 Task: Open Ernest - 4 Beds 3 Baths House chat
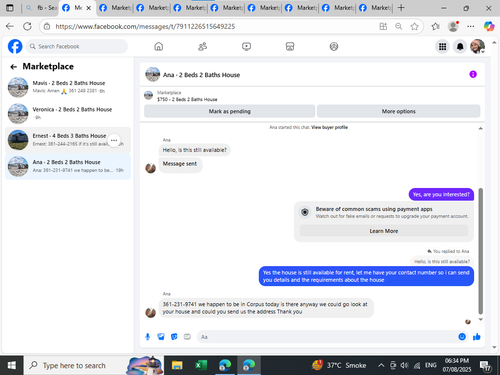coord(68,140)
